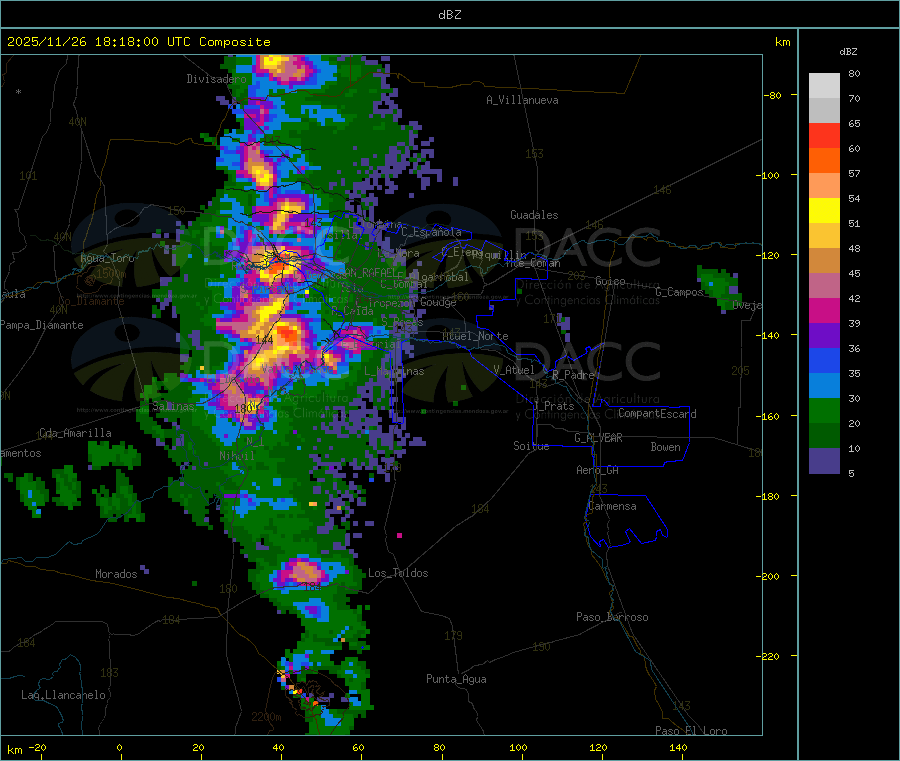Viewport: 900px width, 761px height.
Task: Click the CompantEscard map label
Action: 657,413
